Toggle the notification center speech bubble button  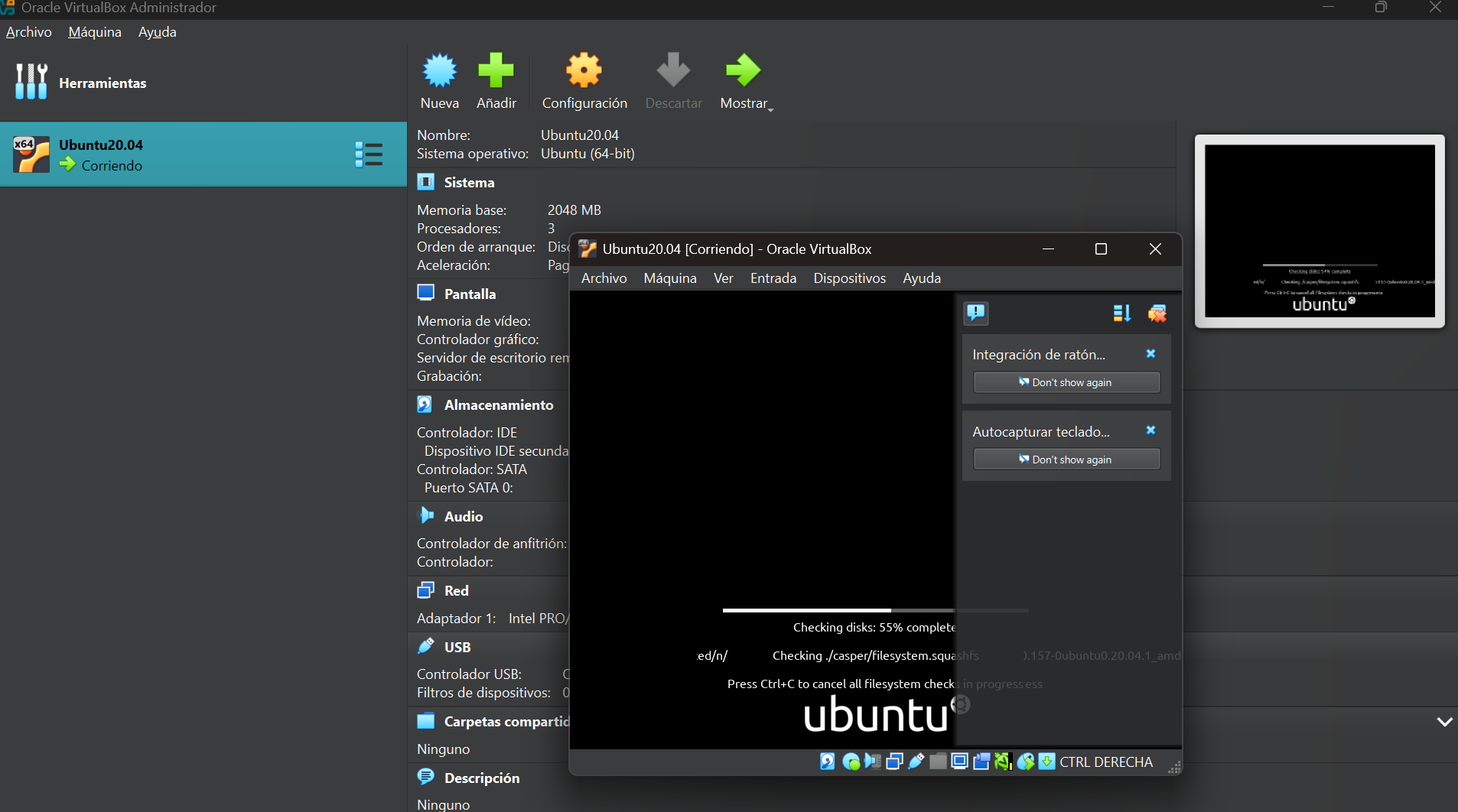[976, 313]
